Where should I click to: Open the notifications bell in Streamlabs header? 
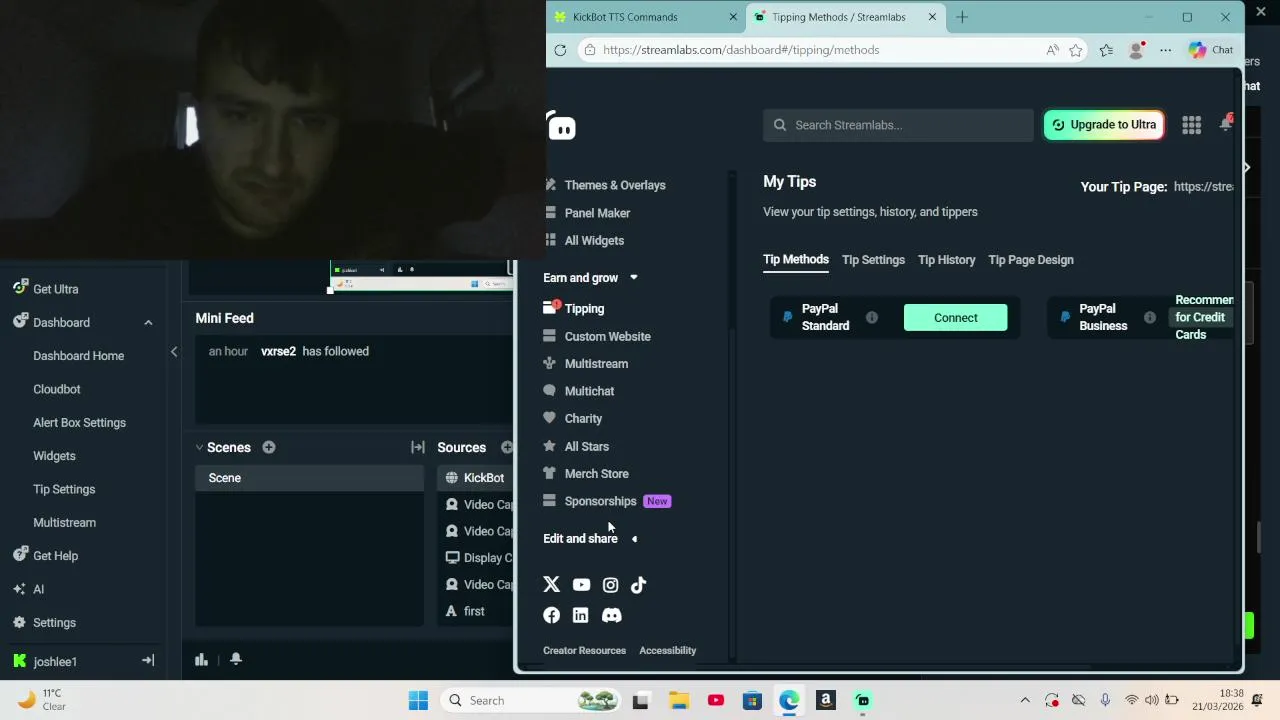tap(1226, 123)
